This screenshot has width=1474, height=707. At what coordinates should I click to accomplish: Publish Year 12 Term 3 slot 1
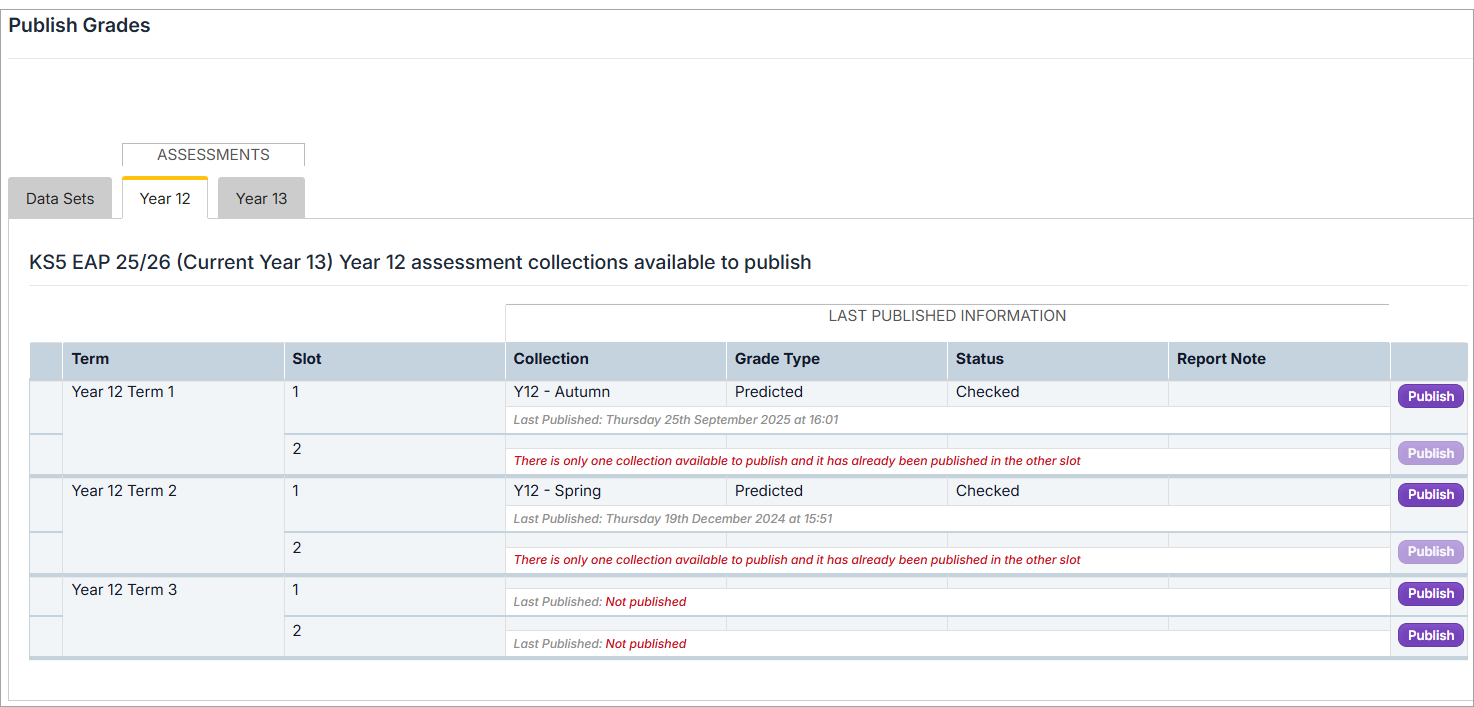tap(1430, 593)
